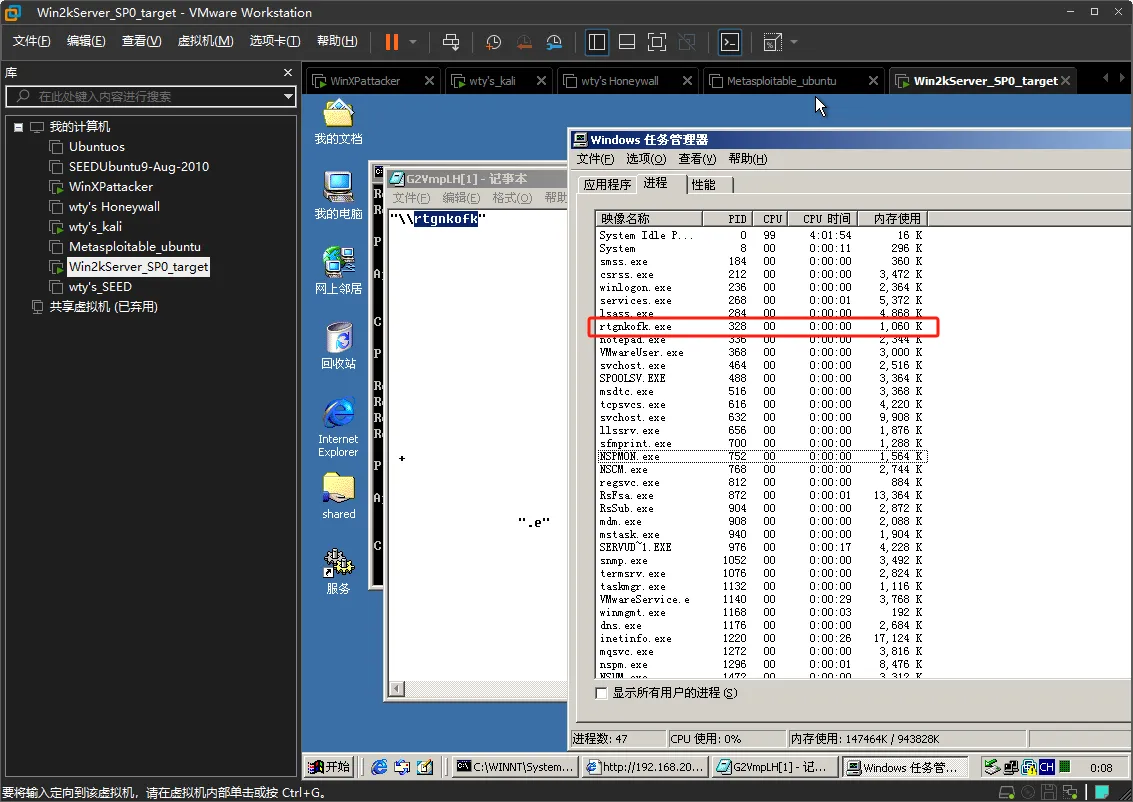This screenshot has width=1133, height=802.
Task: Close the Metasploitable_ubuntu tab
Action: [873, 81]
